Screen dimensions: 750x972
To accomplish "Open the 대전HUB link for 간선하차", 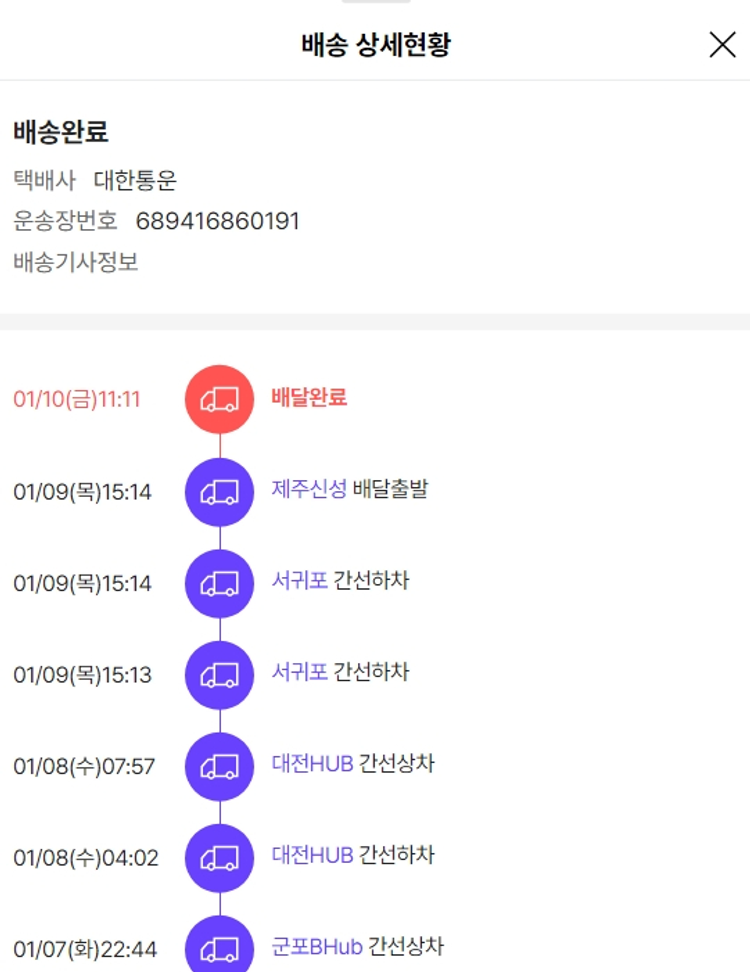I will click(312, 856).
